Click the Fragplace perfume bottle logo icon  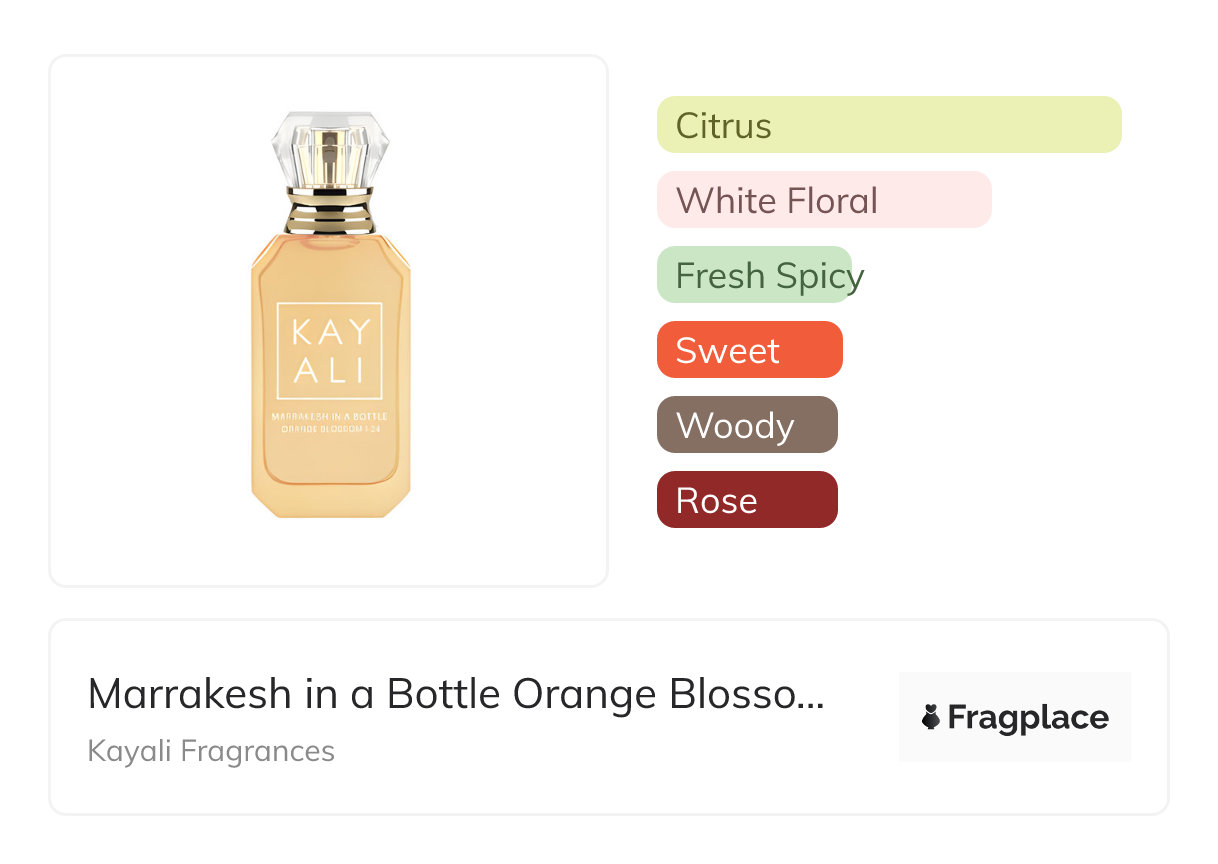931,717
